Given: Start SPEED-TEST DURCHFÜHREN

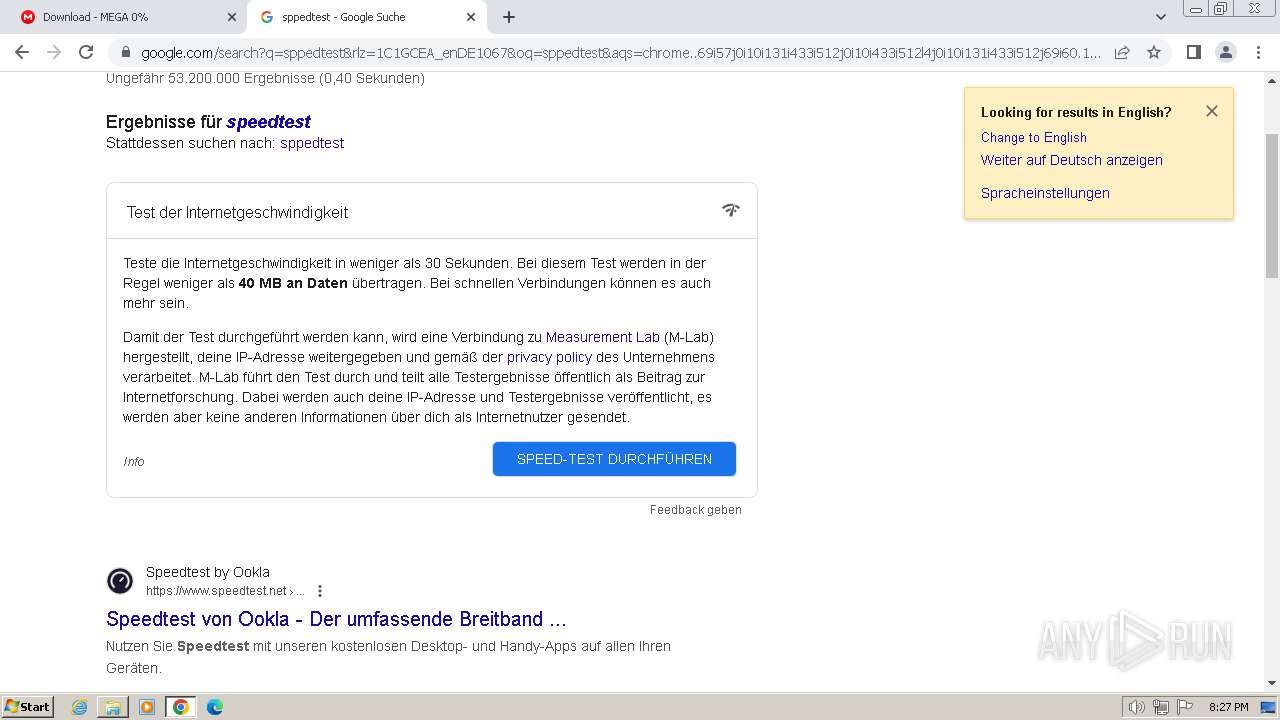Looking at the screenshot, I should point(614,459).
